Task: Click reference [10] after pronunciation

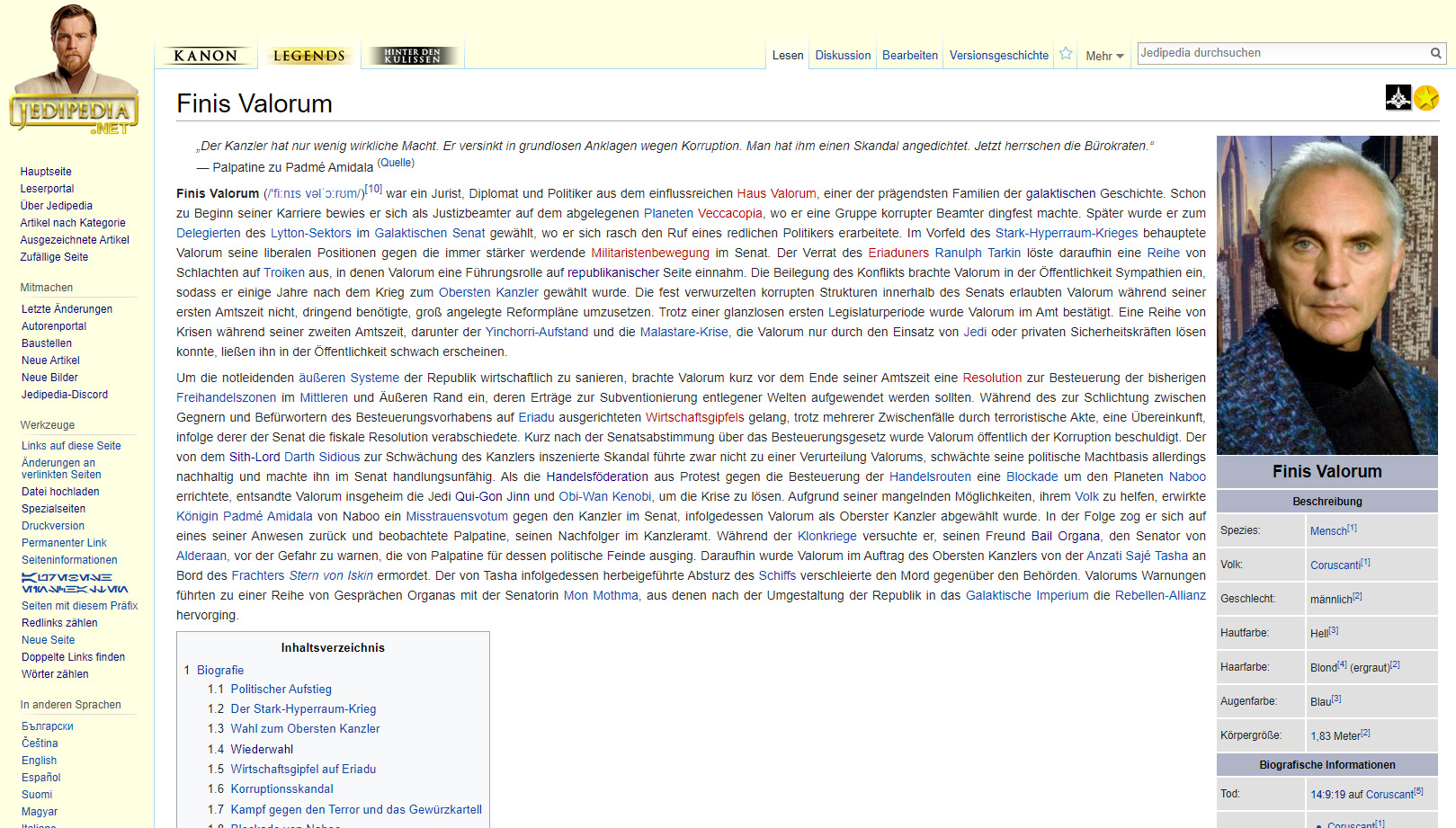Action: pos(373,189)
